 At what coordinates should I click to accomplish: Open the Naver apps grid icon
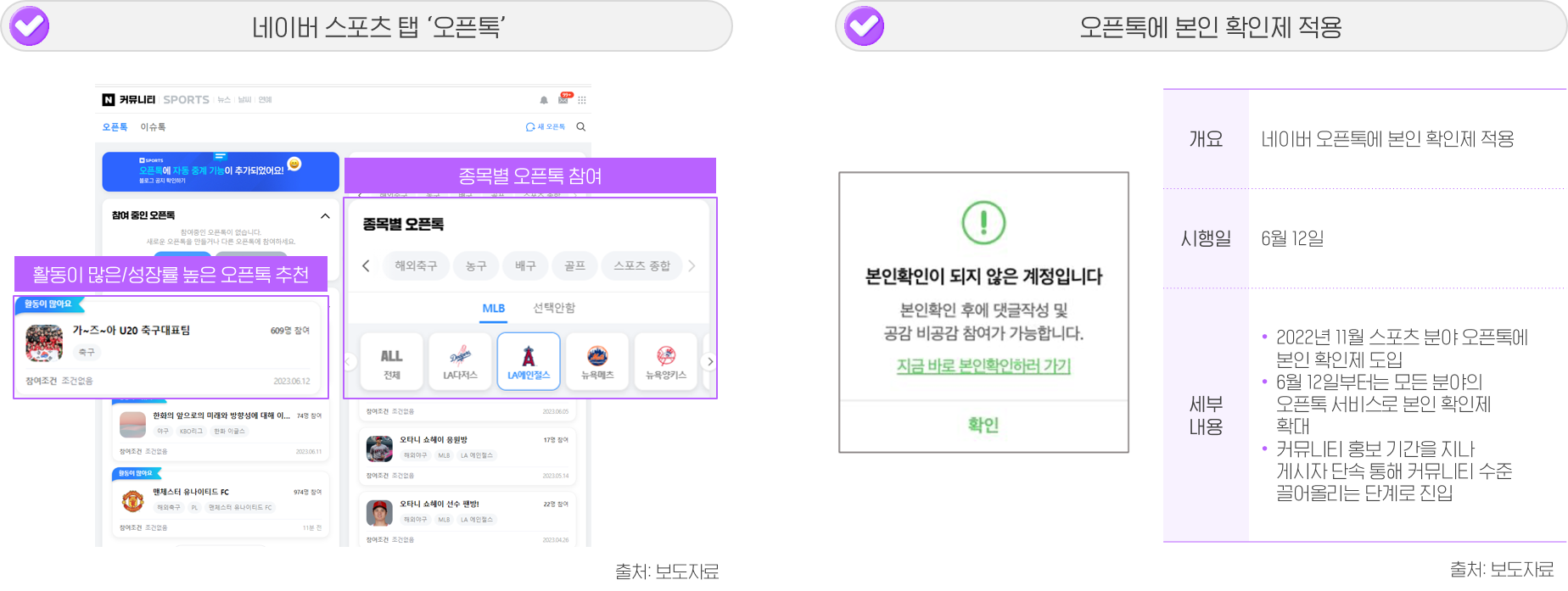tap(582, 100)
